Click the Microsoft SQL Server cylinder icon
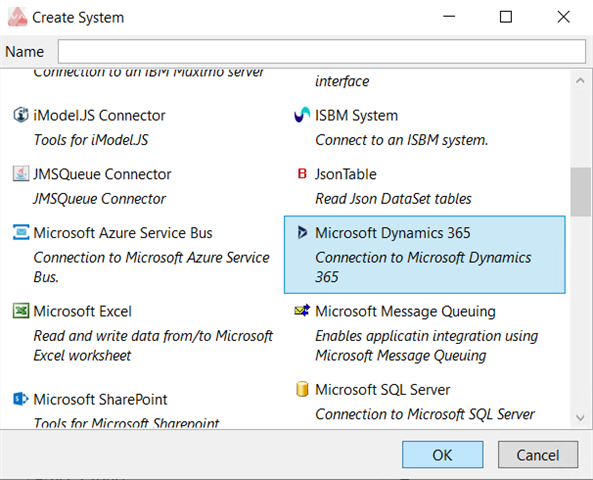593x480 pixels. tap(302, 389)
